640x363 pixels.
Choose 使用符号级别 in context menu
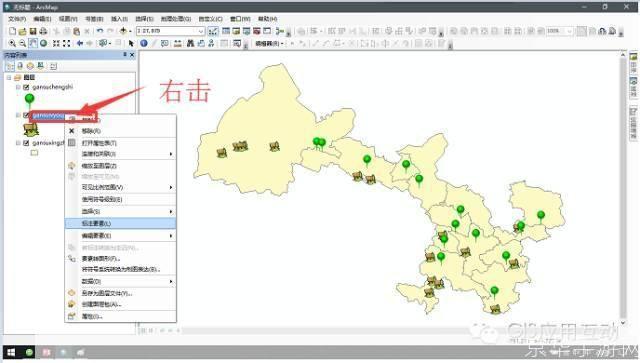pos(120,199)
